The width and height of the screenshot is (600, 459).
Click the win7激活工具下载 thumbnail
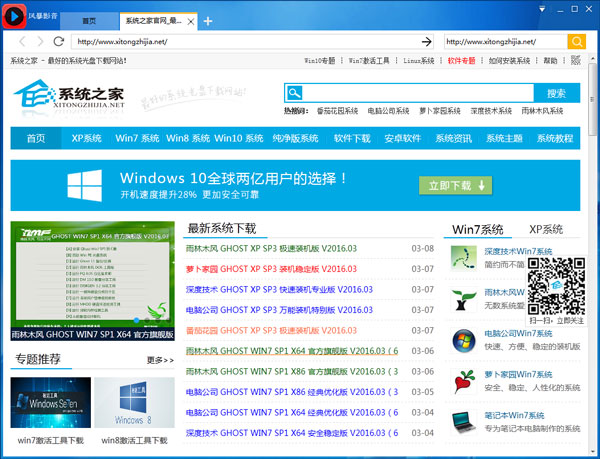pyautogui.click(x=50, y=404)
